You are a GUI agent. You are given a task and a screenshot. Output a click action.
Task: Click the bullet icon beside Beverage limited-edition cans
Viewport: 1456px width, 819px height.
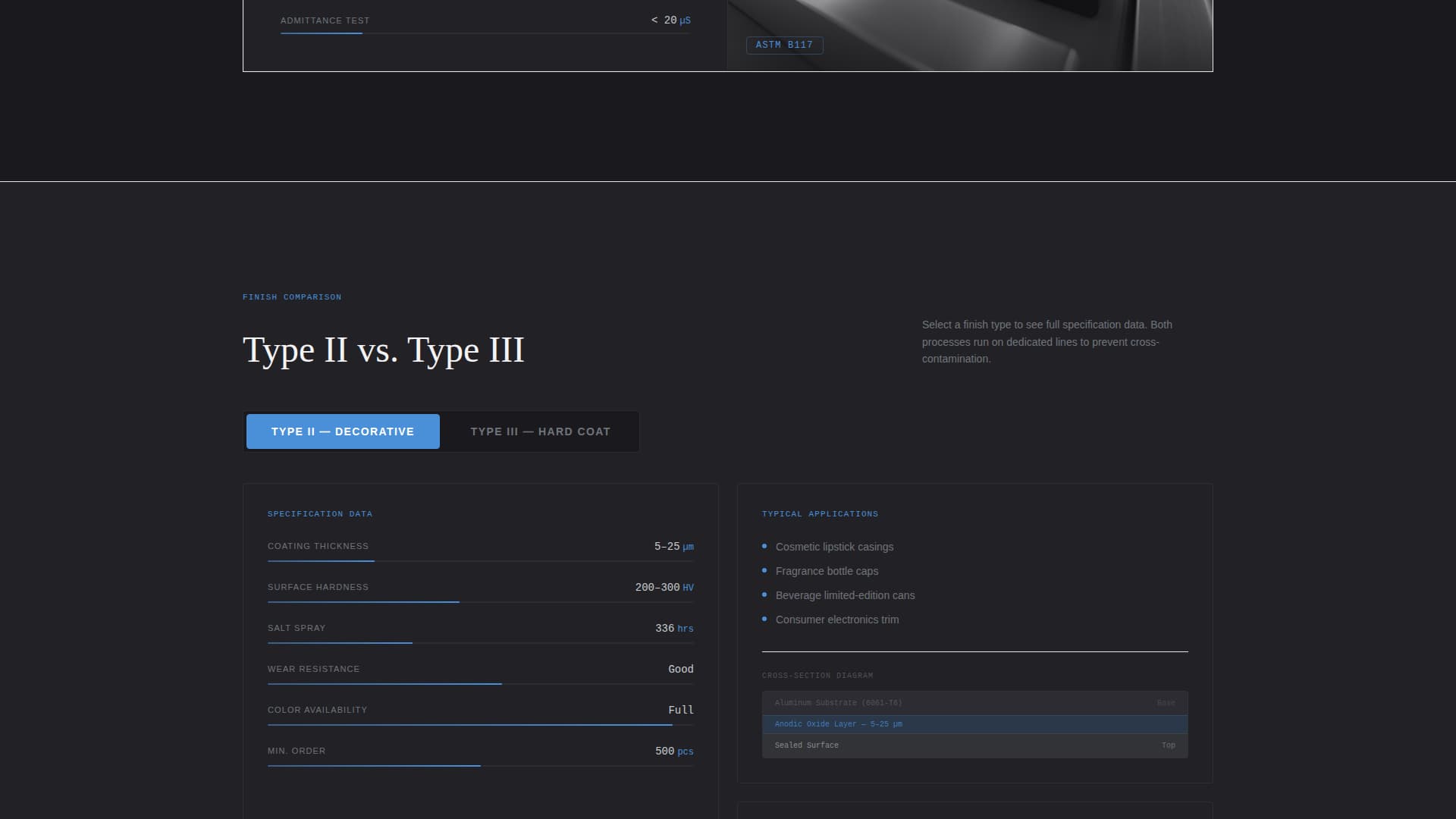pos(765,595)
